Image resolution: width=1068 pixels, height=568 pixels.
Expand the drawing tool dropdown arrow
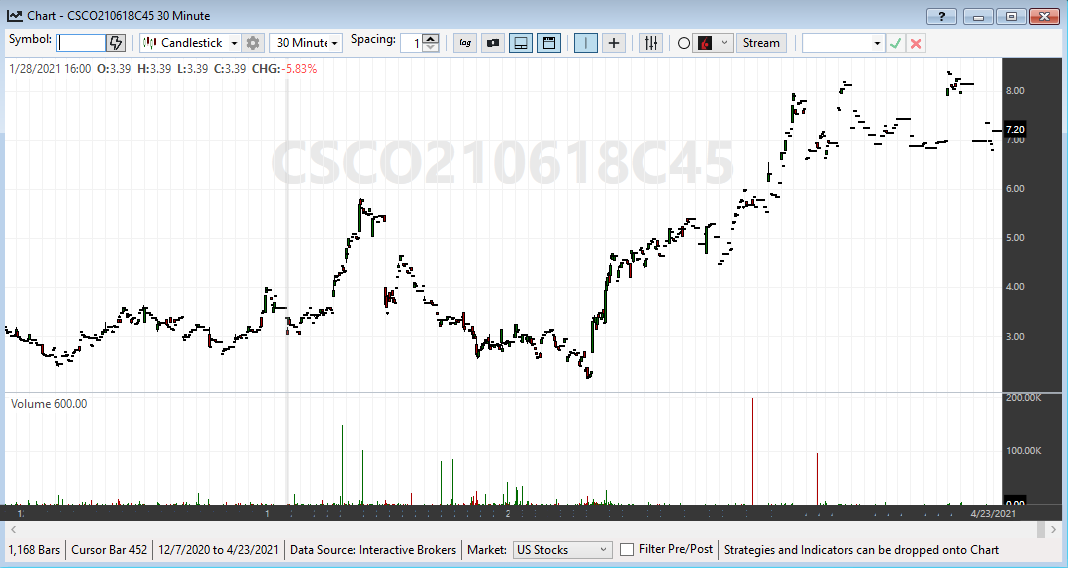[725, 43]
